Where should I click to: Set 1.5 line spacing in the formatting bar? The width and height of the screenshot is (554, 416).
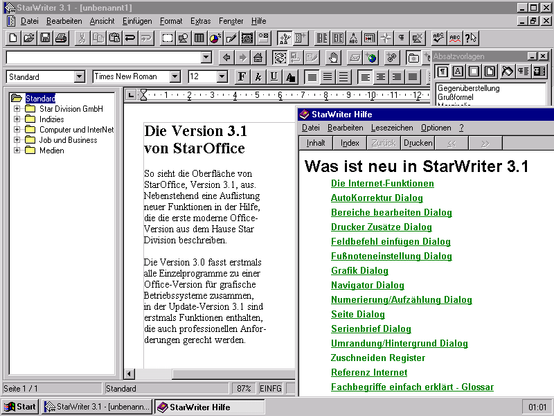328,77
